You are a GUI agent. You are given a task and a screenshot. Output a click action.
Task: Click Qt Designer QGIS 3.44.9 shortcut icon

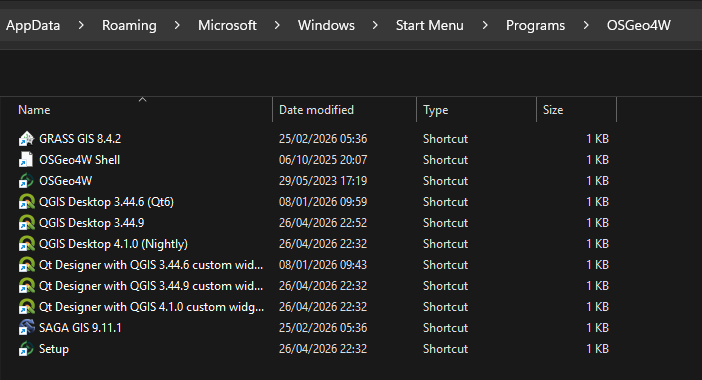click(26, 286)
